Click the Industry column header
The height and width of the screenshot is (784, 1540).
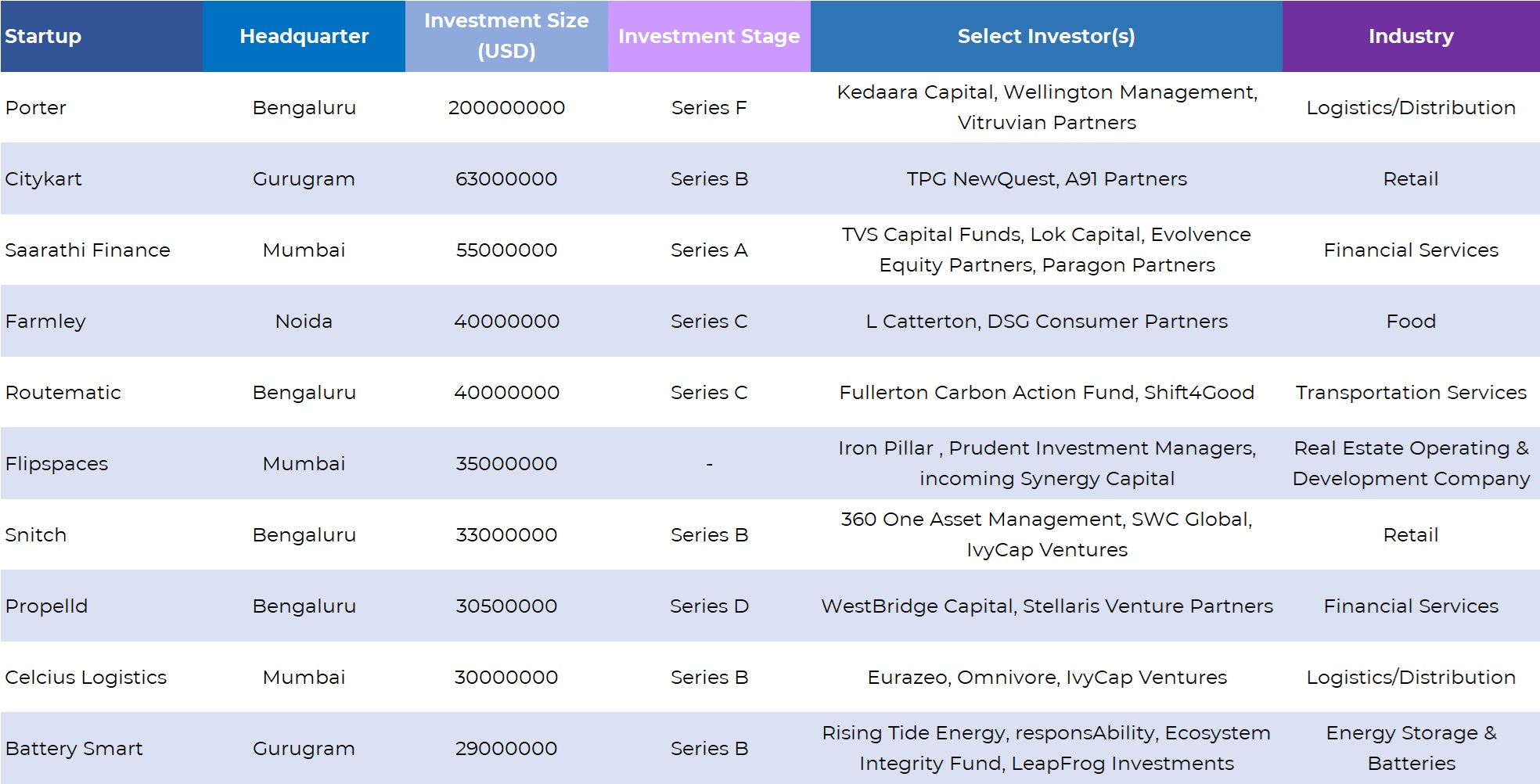tap(1411, 36)
